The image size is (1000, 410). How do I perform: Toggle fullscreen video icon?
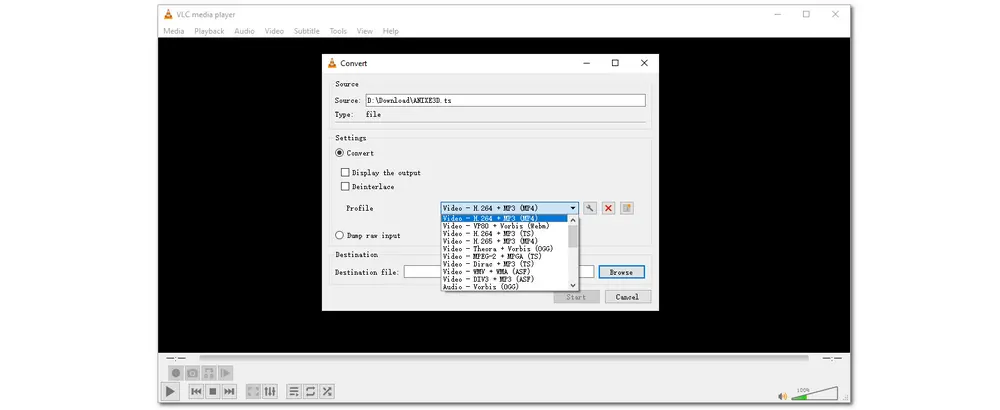tap(253, 392)
